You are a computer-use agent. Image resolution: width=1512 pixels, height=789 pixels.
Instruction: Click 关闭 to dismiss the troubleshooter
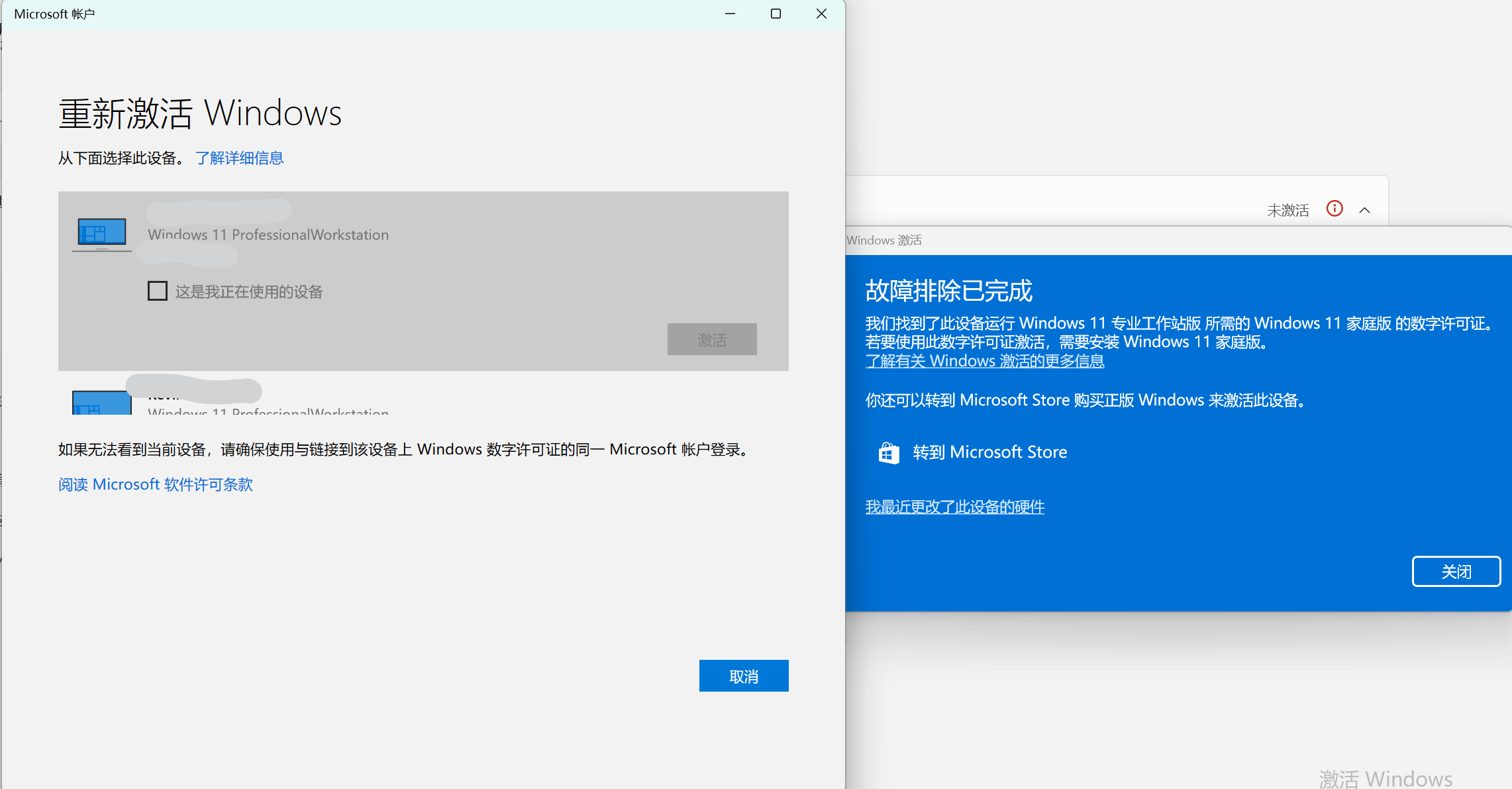coord(1456,571)
